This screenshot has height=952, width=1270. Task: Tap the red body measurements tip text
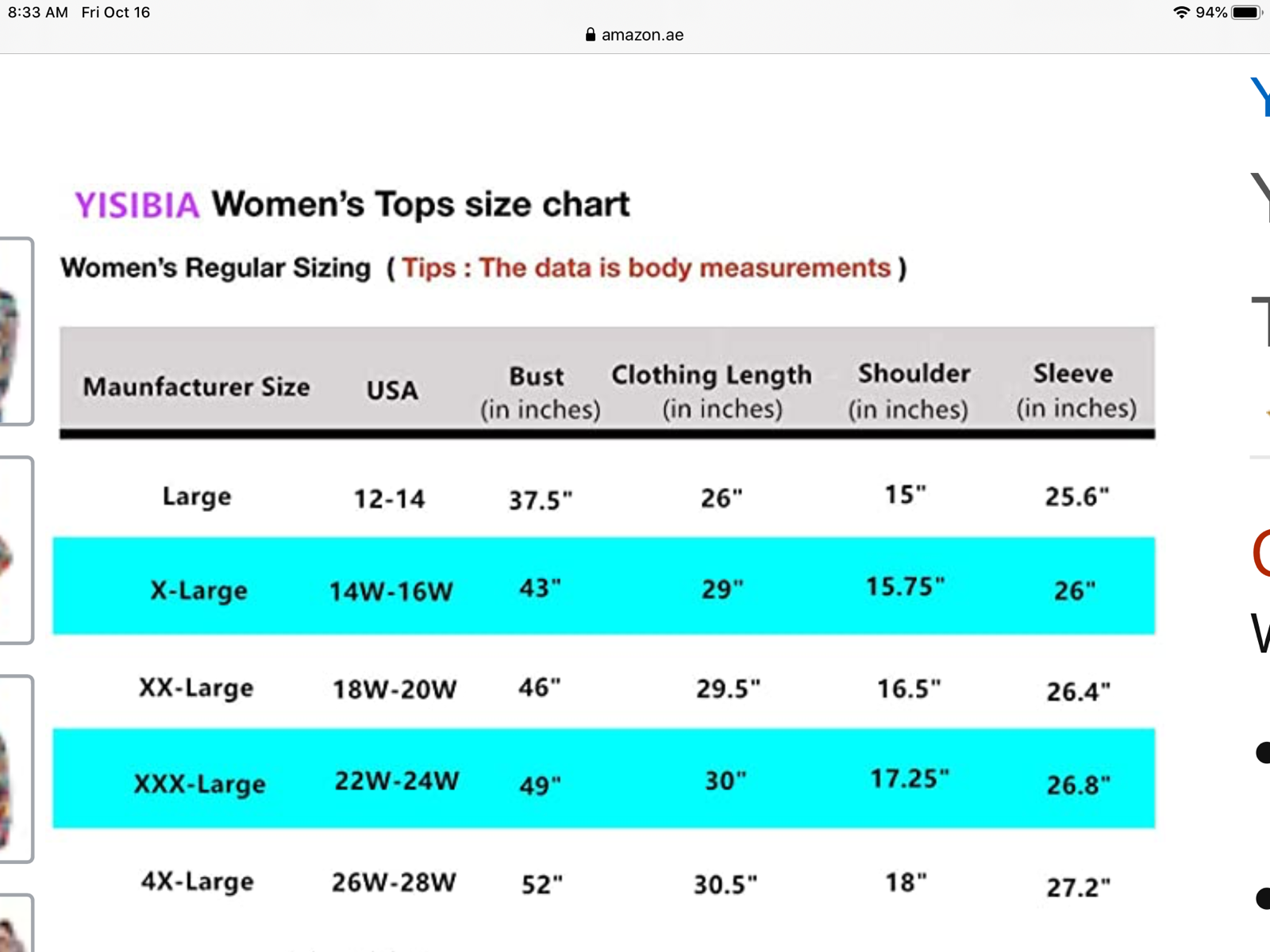click(646, 268)
